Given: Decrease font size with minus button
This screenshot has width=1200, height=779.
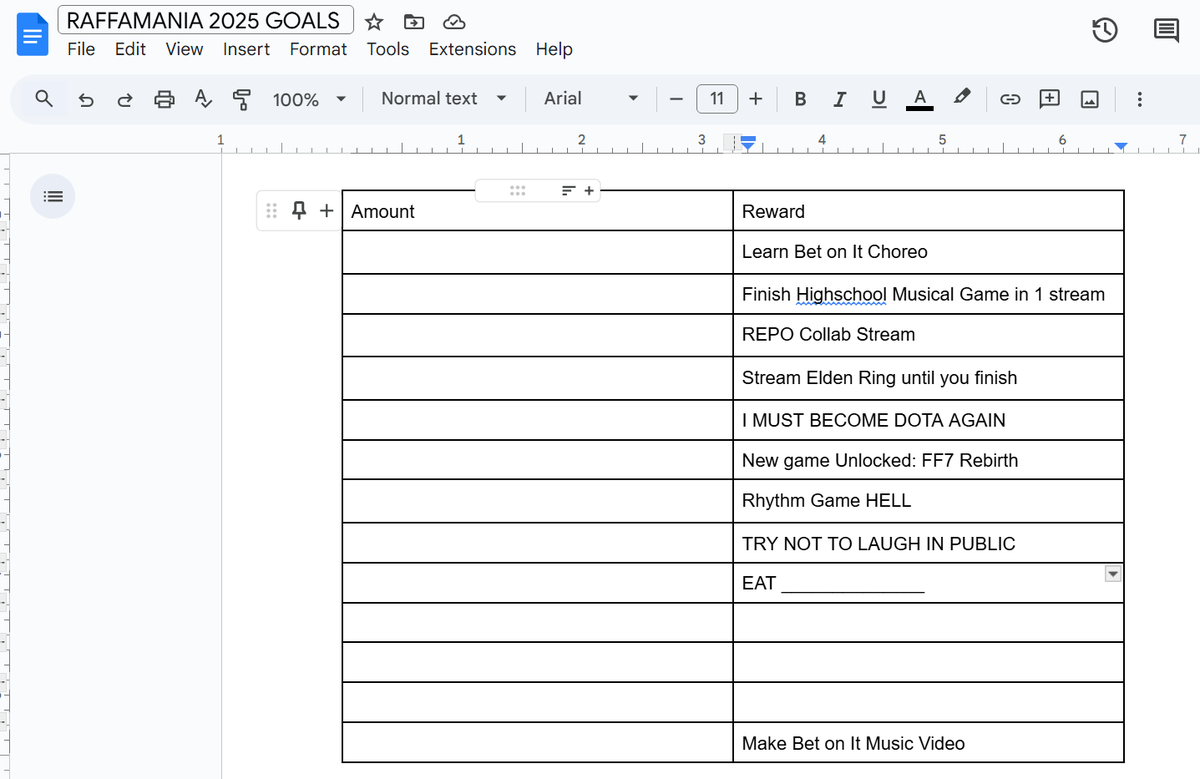Looking at the screenshot, I should [x=677, y=99].
